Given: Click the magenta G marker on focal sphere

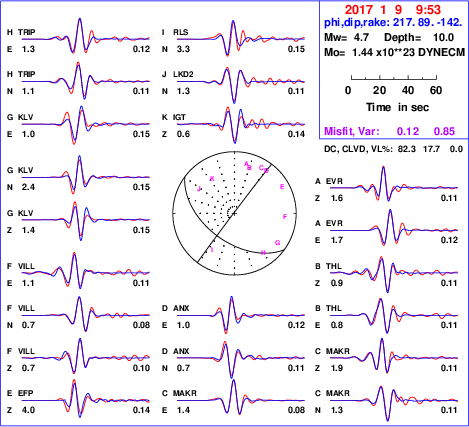Looking at the screenshot, I should point(277,243).
